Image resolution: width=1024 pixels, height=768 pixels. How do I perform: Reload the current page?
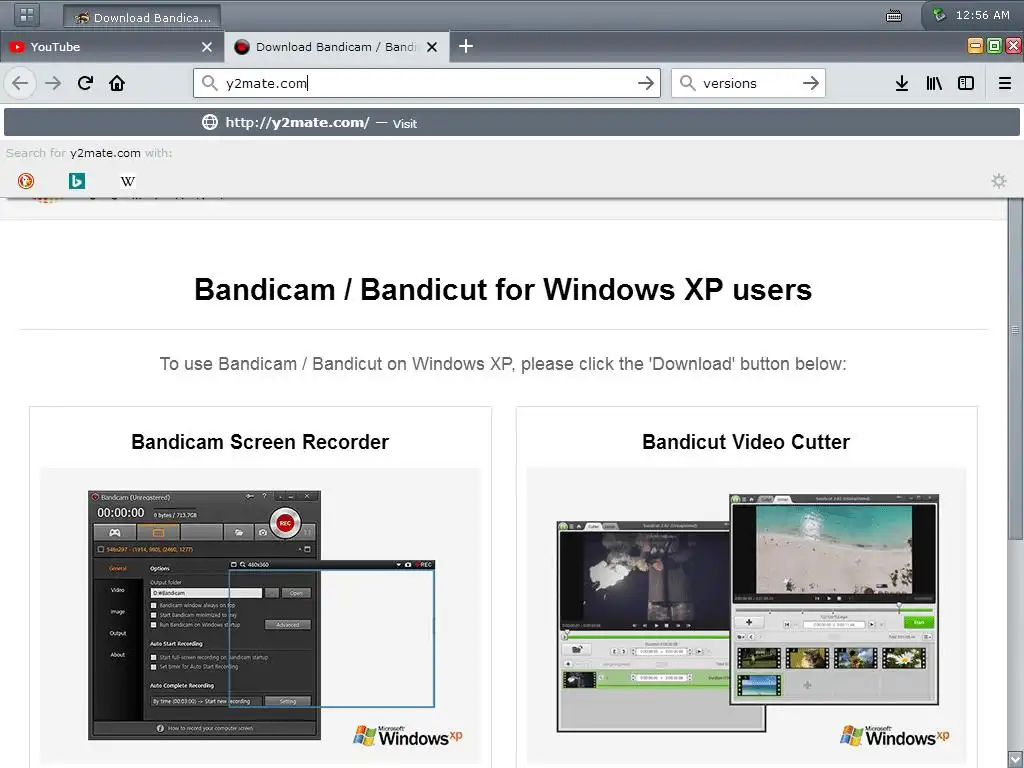(x=86, y=83)
